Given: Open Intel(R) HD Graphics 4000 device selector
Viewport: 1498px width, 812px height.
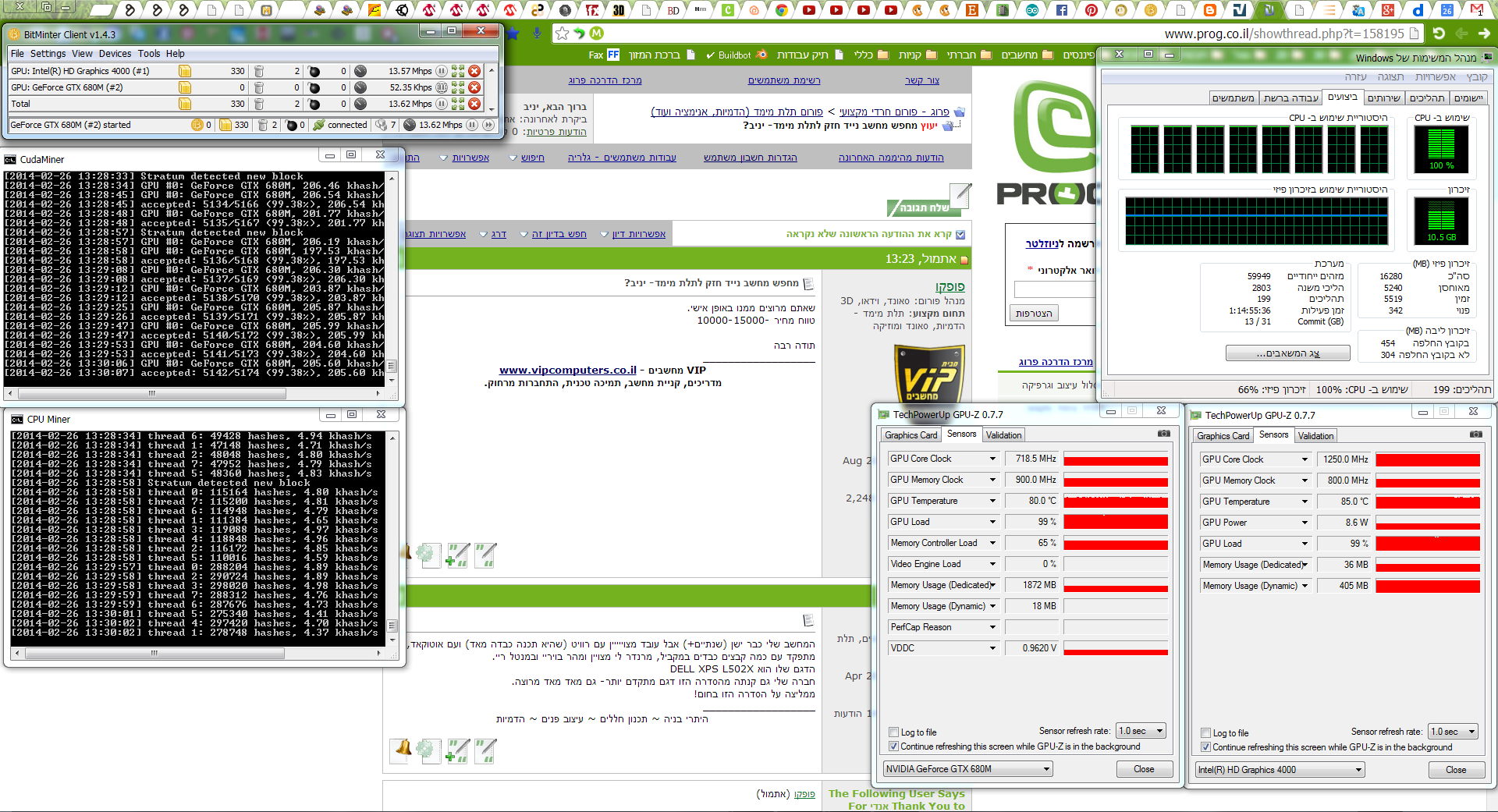Looking at the screenshot, I should (x=1280, y=770).
